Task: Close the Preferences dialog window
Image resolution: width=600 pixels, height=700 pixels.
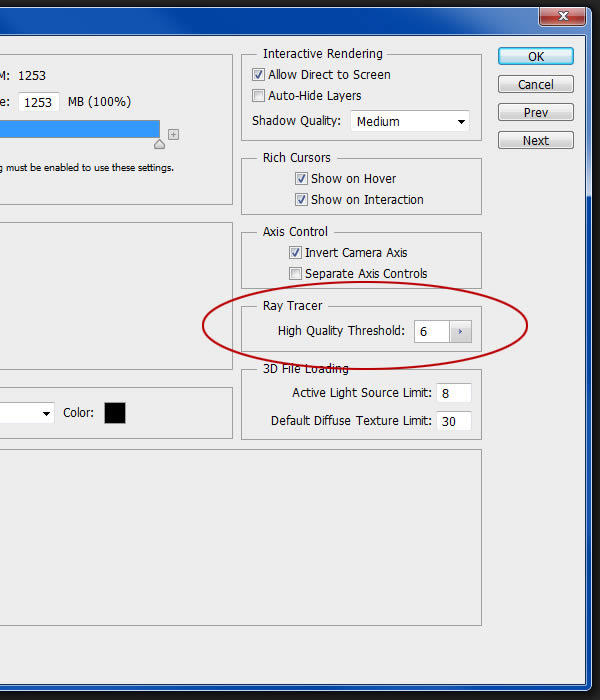Action: coord(562,17)
